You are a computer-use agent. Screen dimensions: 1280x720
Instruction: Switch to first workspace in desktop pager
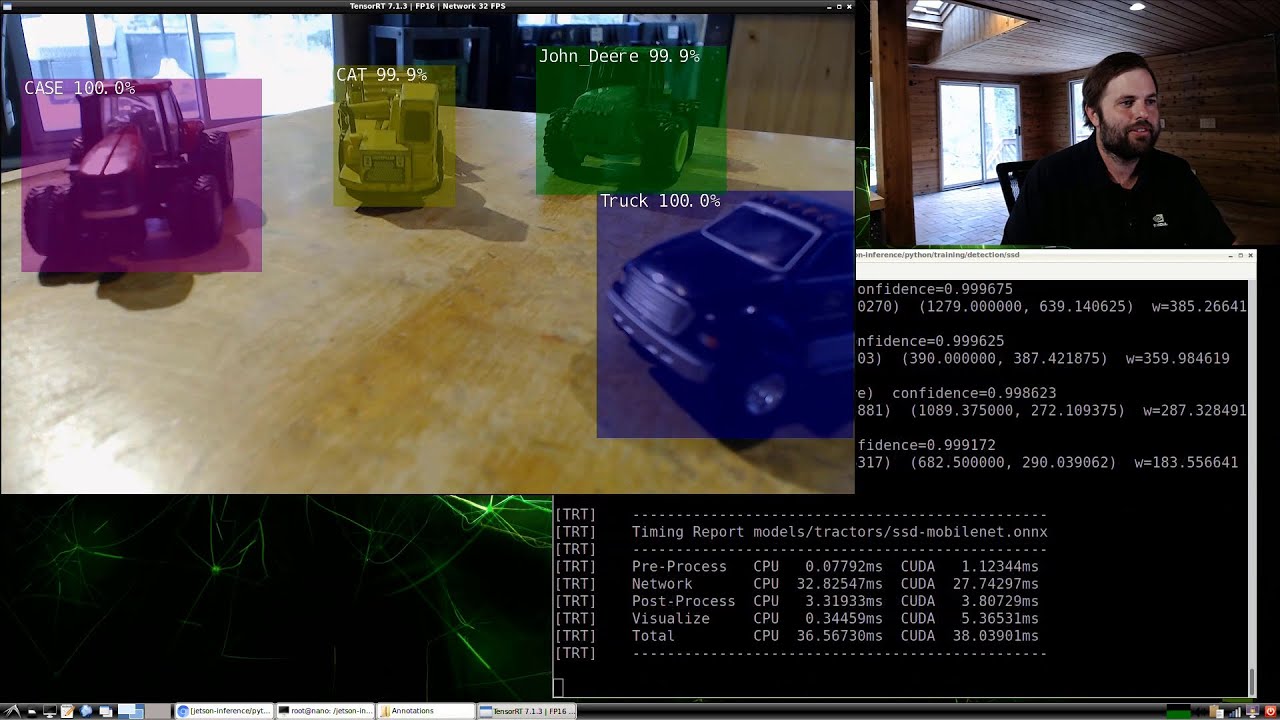click(131, 711)
